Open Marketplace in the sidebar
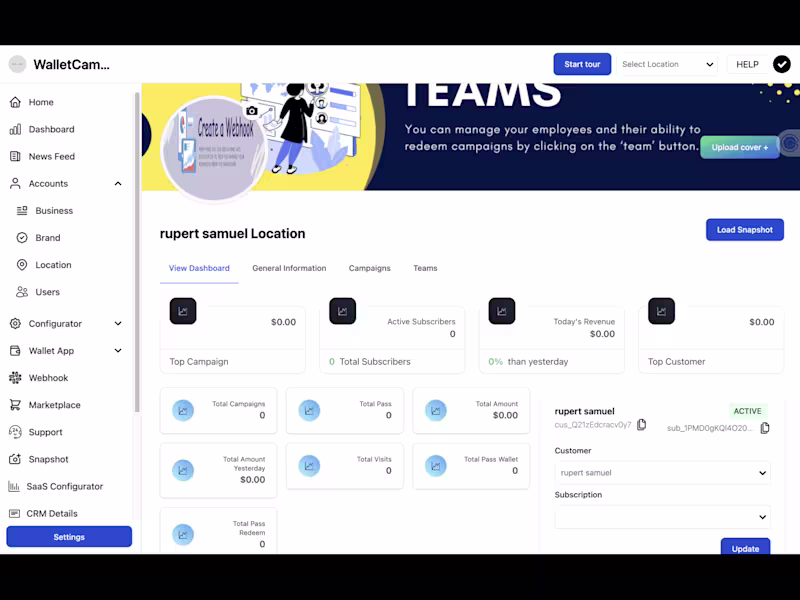Viewport: 800px width, 600px height. coord(55,405)
